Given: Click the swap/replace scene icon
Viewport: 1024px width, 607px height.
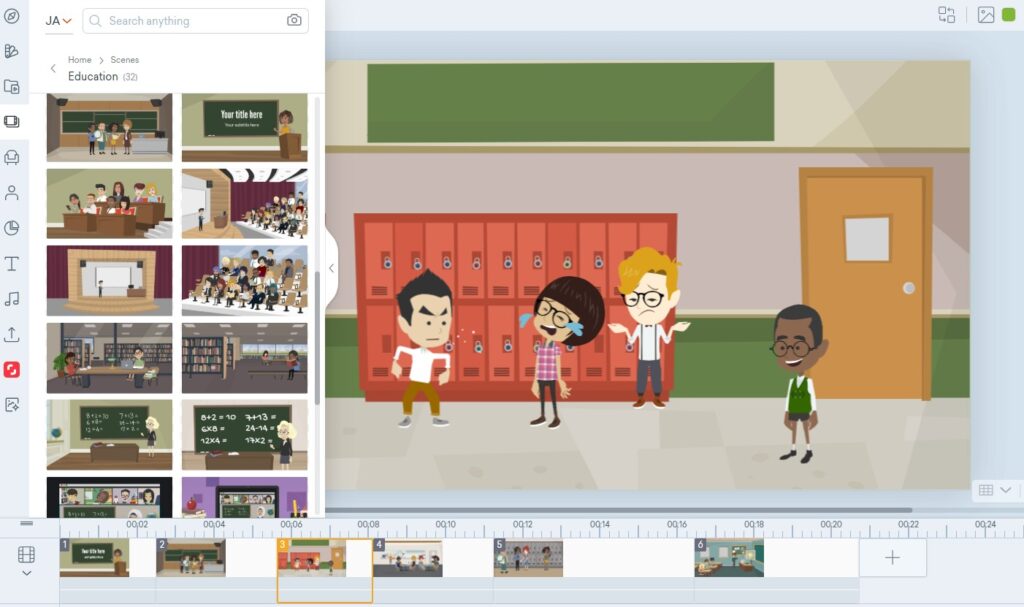Looking at the screenshot, I should (x=946, y=15).
